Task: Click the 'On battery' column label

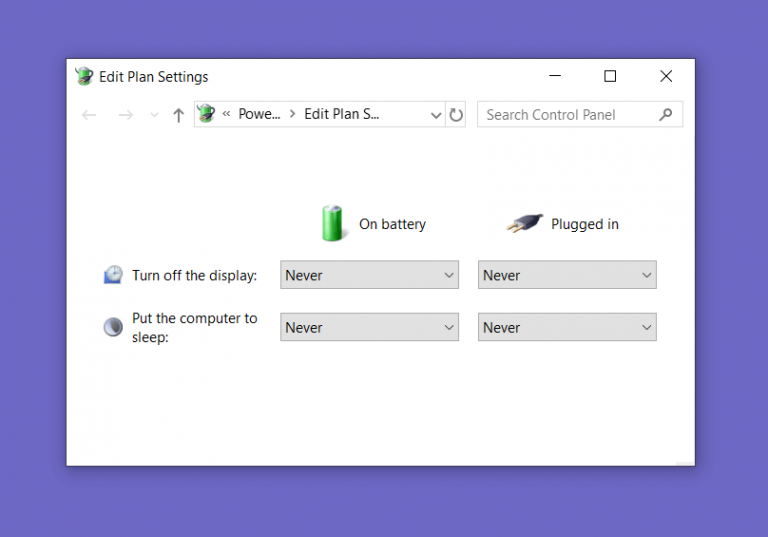Action: point(392,224)
